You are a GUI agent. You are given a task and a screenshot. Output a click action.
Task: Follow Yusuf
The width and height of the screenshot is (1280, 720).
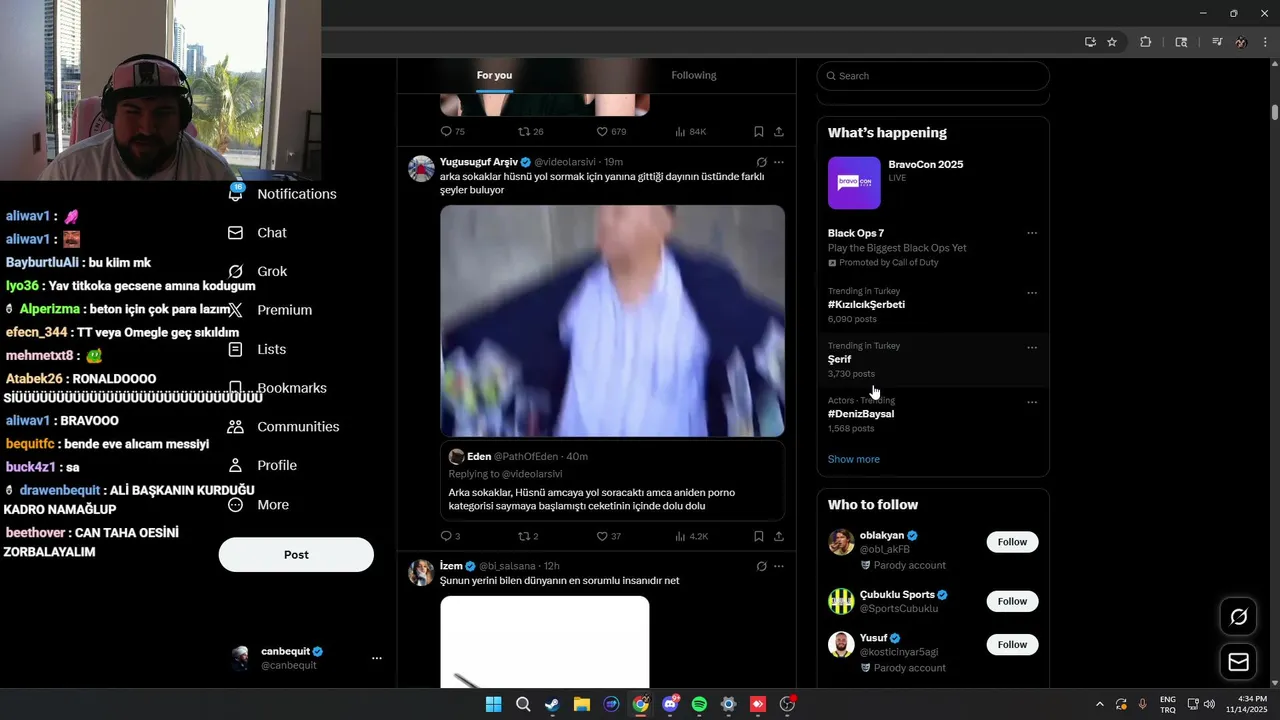1012,645
